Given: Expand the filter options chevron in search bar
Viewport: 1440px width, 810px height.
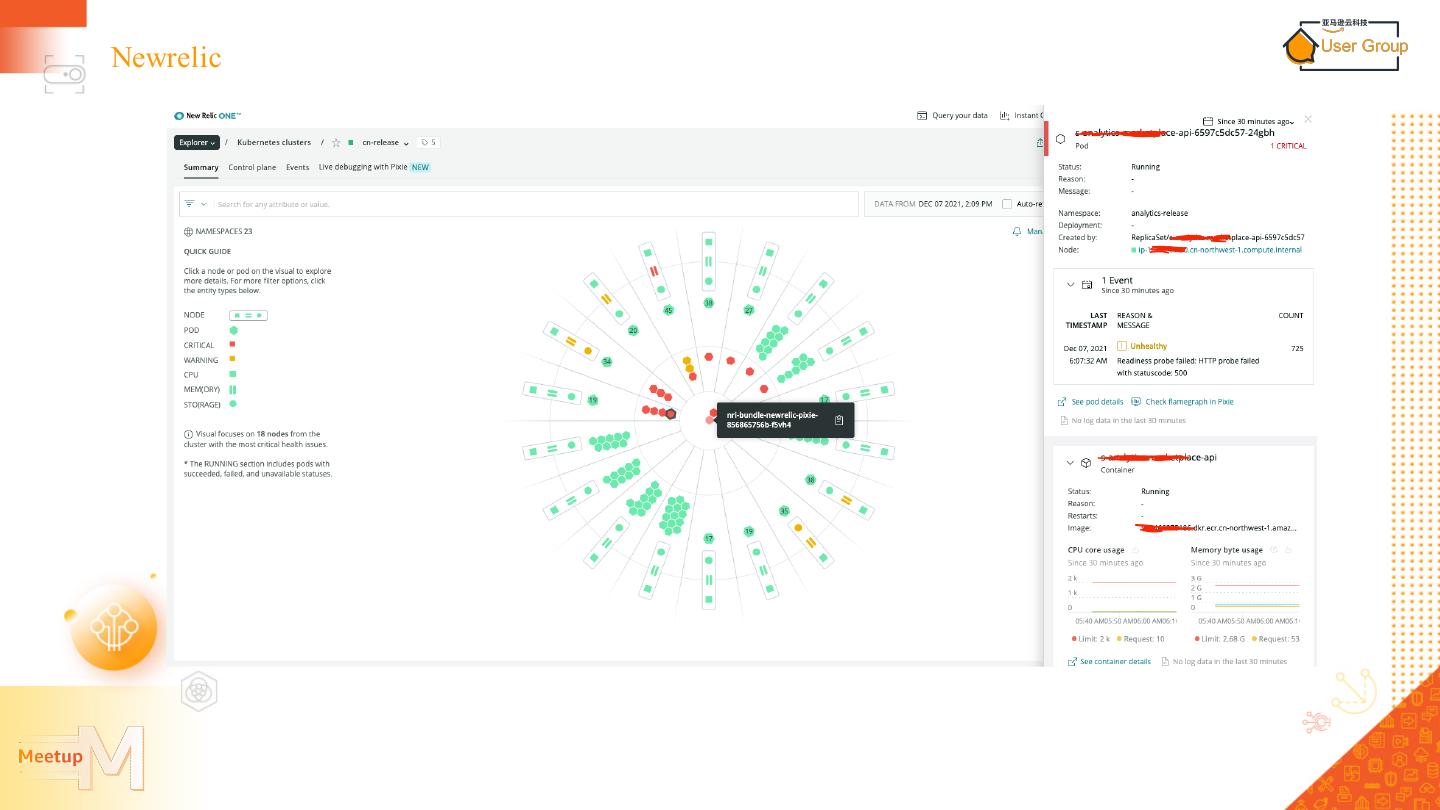Looking at the screenshot, I should pyautogui.click(x=204, y=204).
